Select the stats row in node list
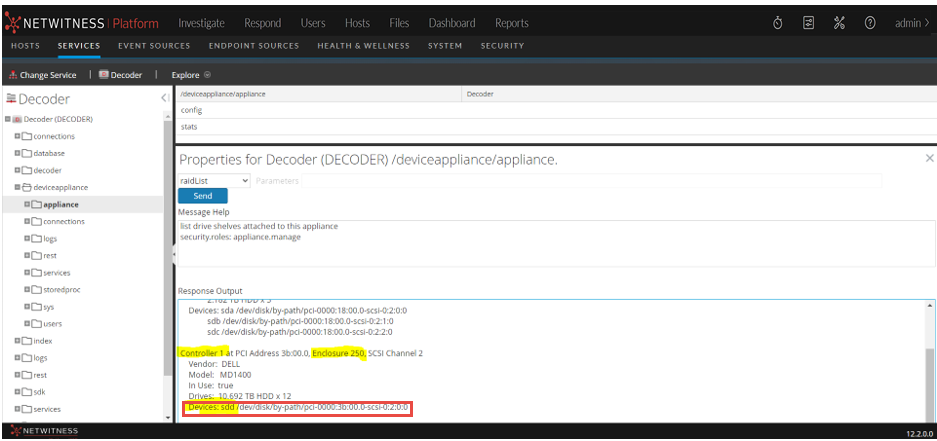This screenshot has width=937, height=441. pyautogui.click(x=189, y=127)
